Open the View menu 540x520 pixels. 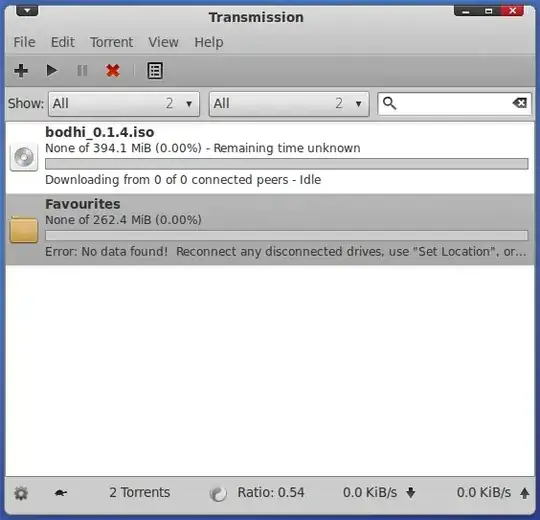tap(163, 42)
